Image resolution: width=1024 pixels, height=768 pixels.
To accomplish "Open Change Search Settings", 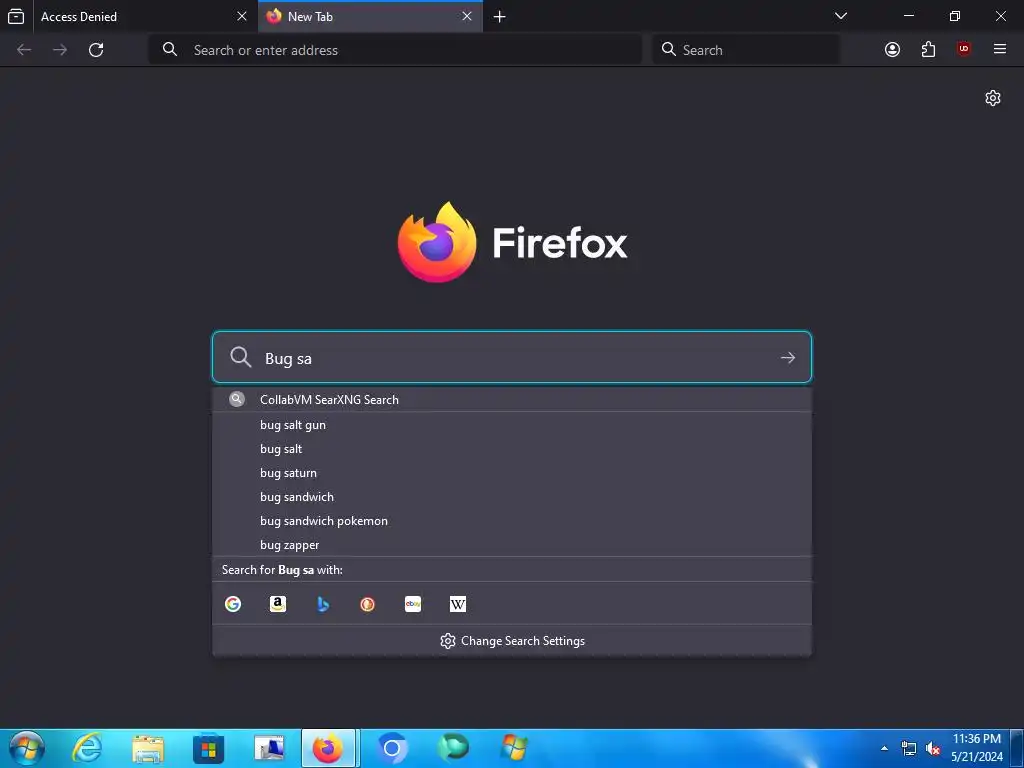I will click(511, 641).
